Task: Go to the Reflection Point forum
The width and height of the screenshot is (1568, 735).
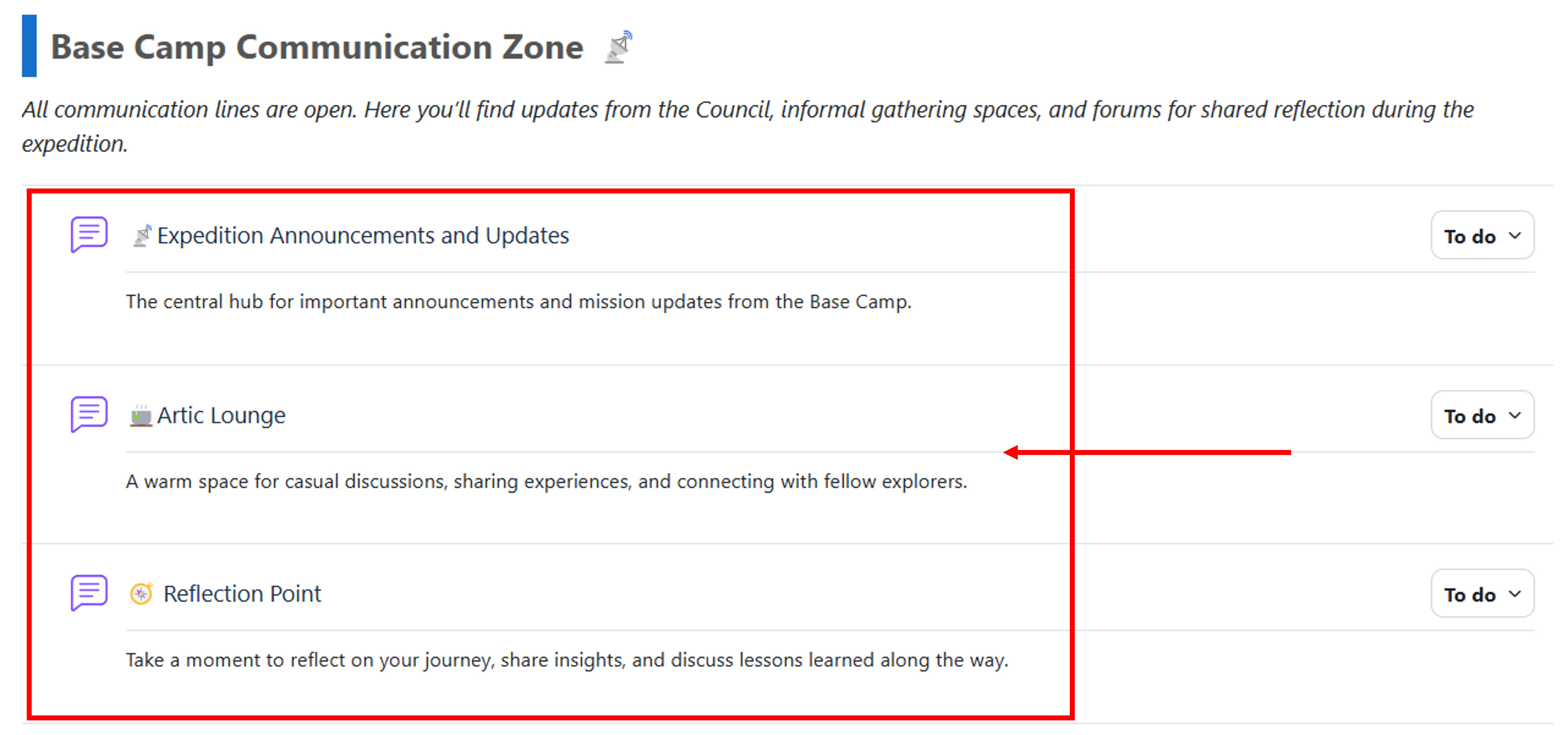Action: [242, 594]
